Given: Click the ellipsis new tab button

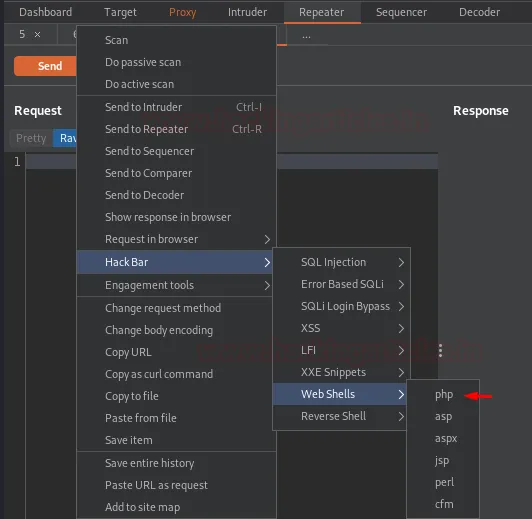Looking at the screenshot, I should [x=306, y=36].
